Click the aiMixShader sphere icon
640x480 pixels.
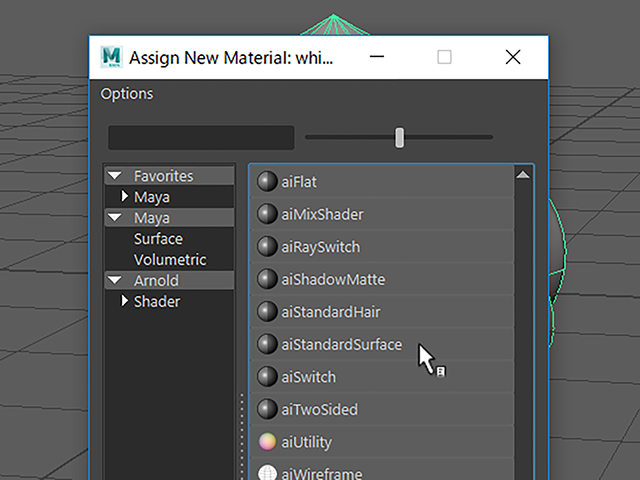(267, 214)
